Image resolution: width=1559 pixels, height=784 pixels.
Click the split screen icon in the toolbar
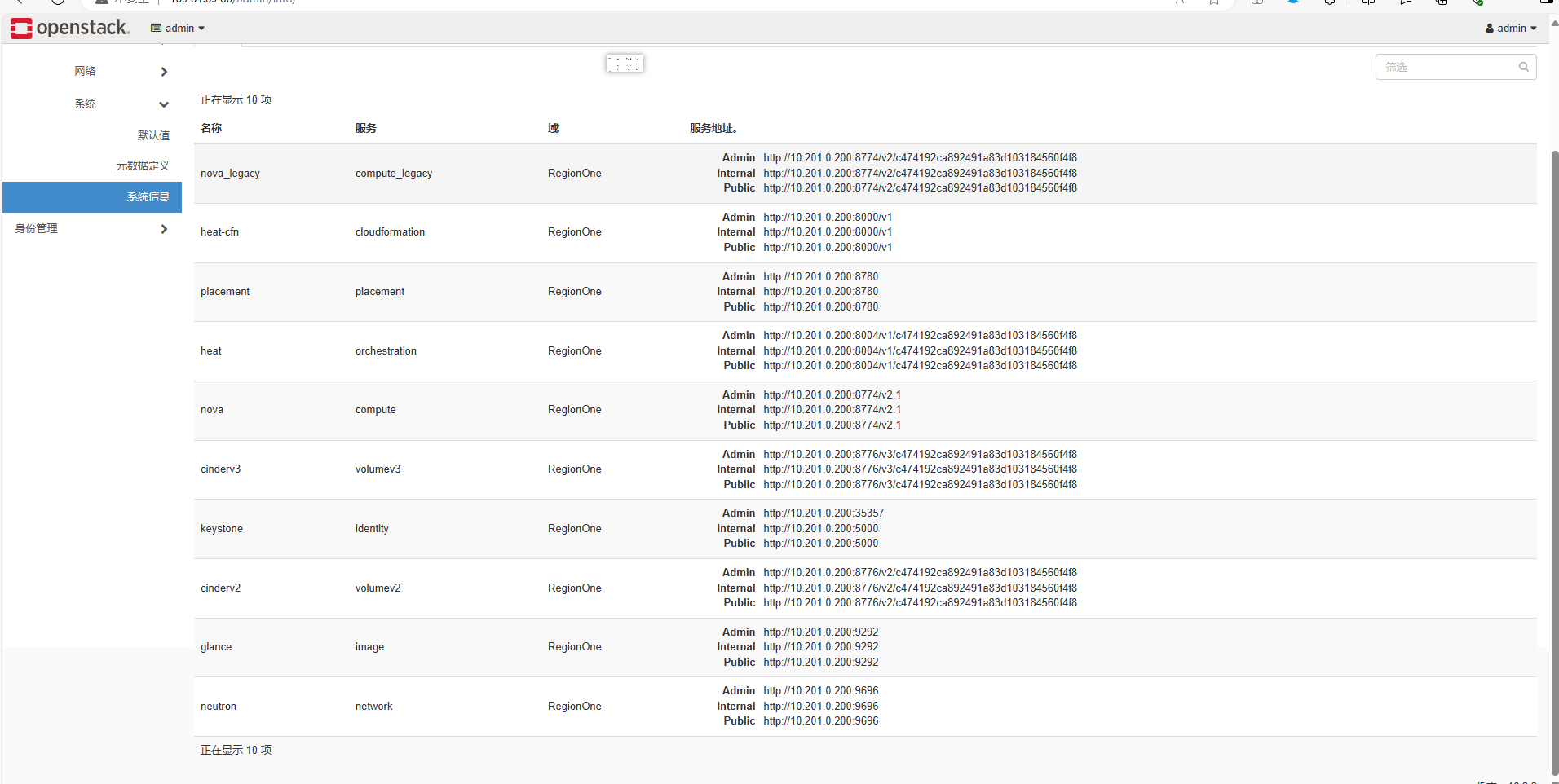[1368, 2]
